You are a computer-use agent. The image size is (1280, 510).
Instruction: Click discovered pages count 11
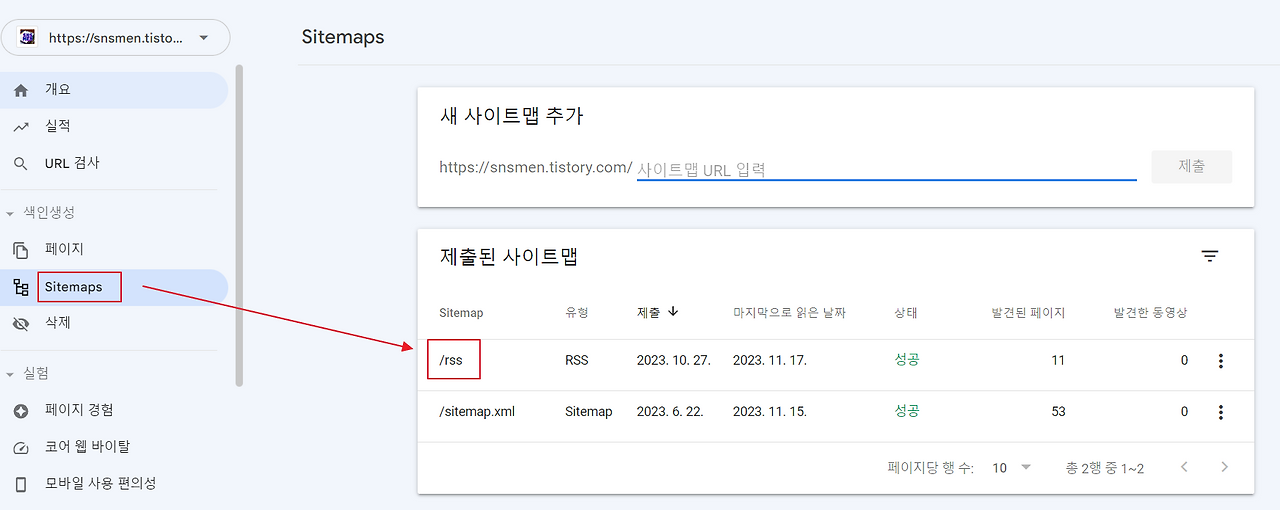pyautogui.click(x=1058, y=360)
